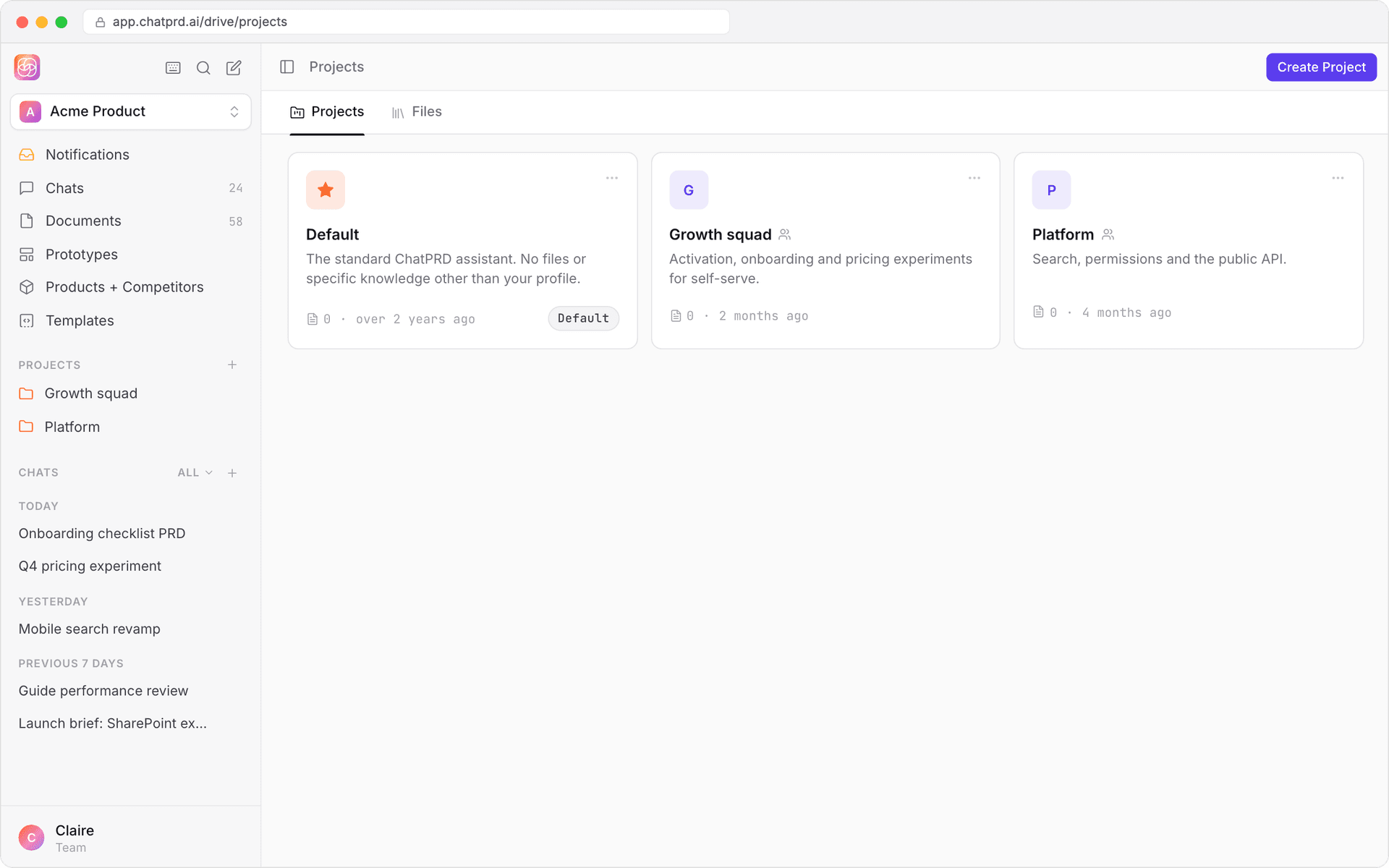The height and width of the screenshot is (868, 1389).
Task: Open Q4 pricing experiment chat
Action: point(90,566)
